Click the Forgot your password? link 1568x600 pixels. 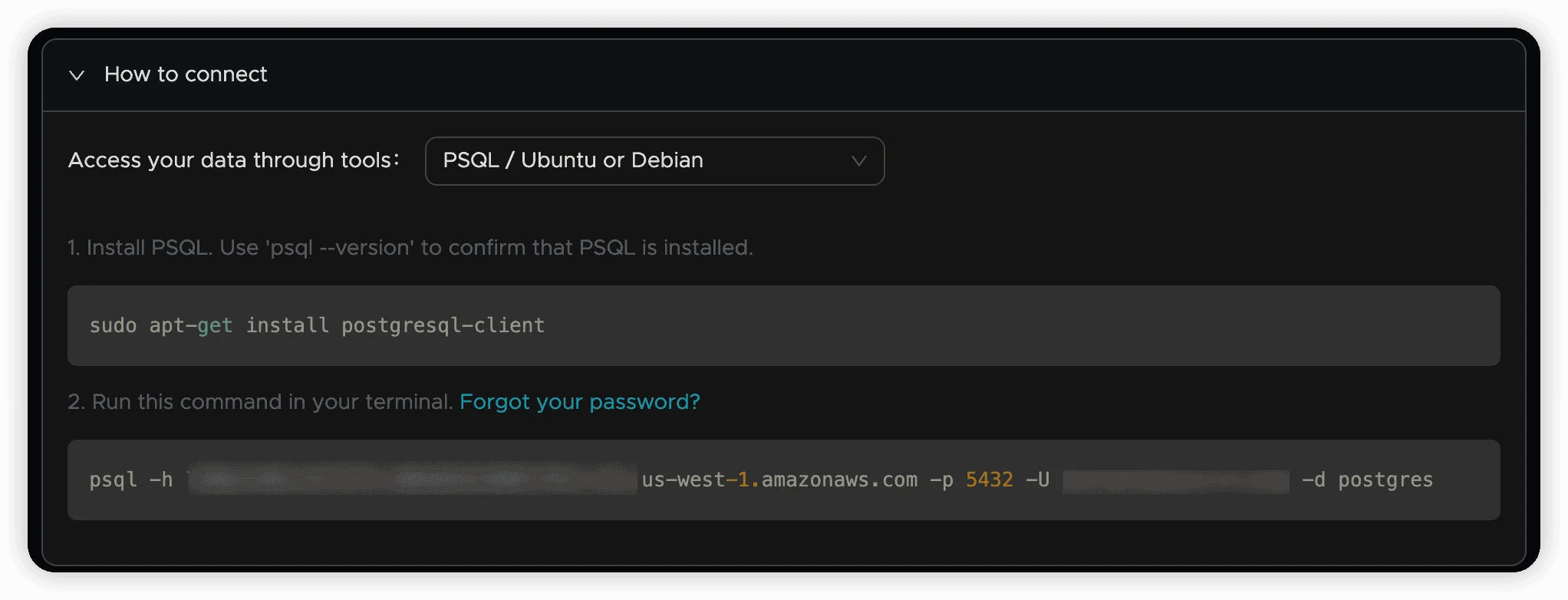[x=579, y=402]
